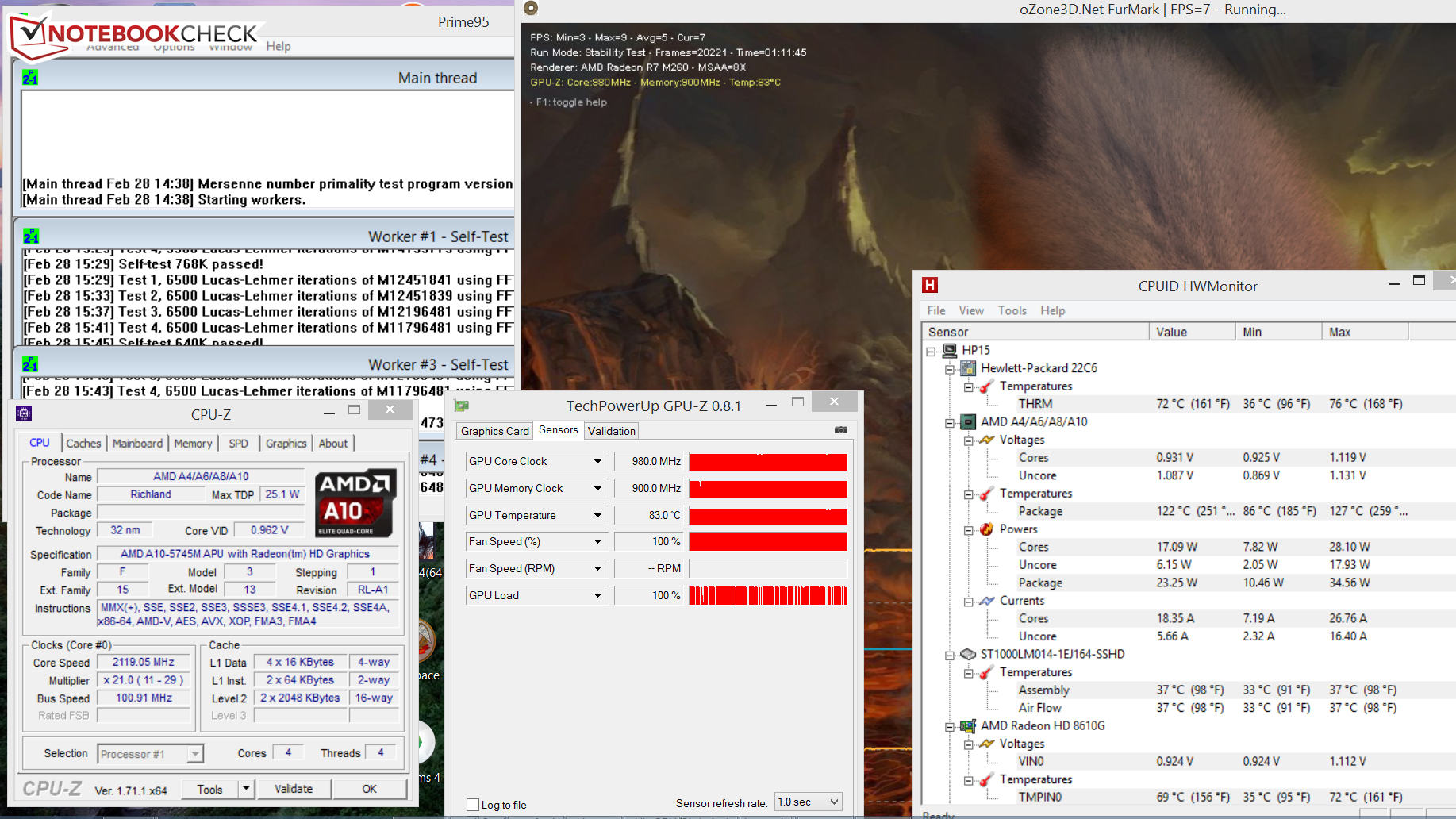This screenshot has height=819, width=1456.
Task: Click the thermometer icon of Temperatures above TMPIN0
Action: 986,779
